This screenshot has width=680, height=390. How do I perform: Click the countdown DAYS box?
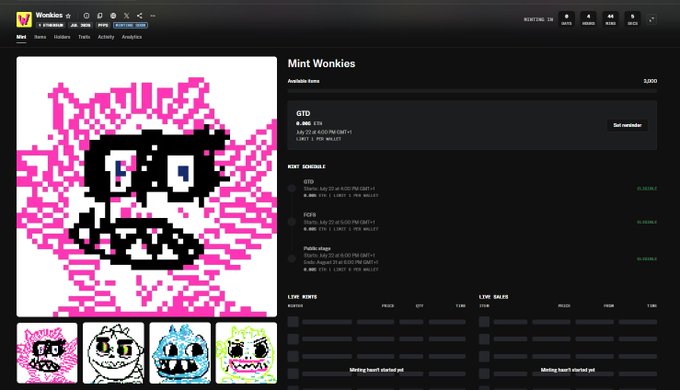point(566,20)
